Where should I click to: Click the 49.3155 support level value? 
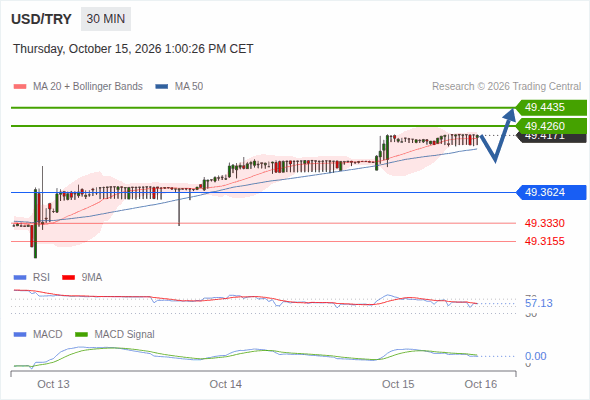pyautogui.click(x=544, y=241)
